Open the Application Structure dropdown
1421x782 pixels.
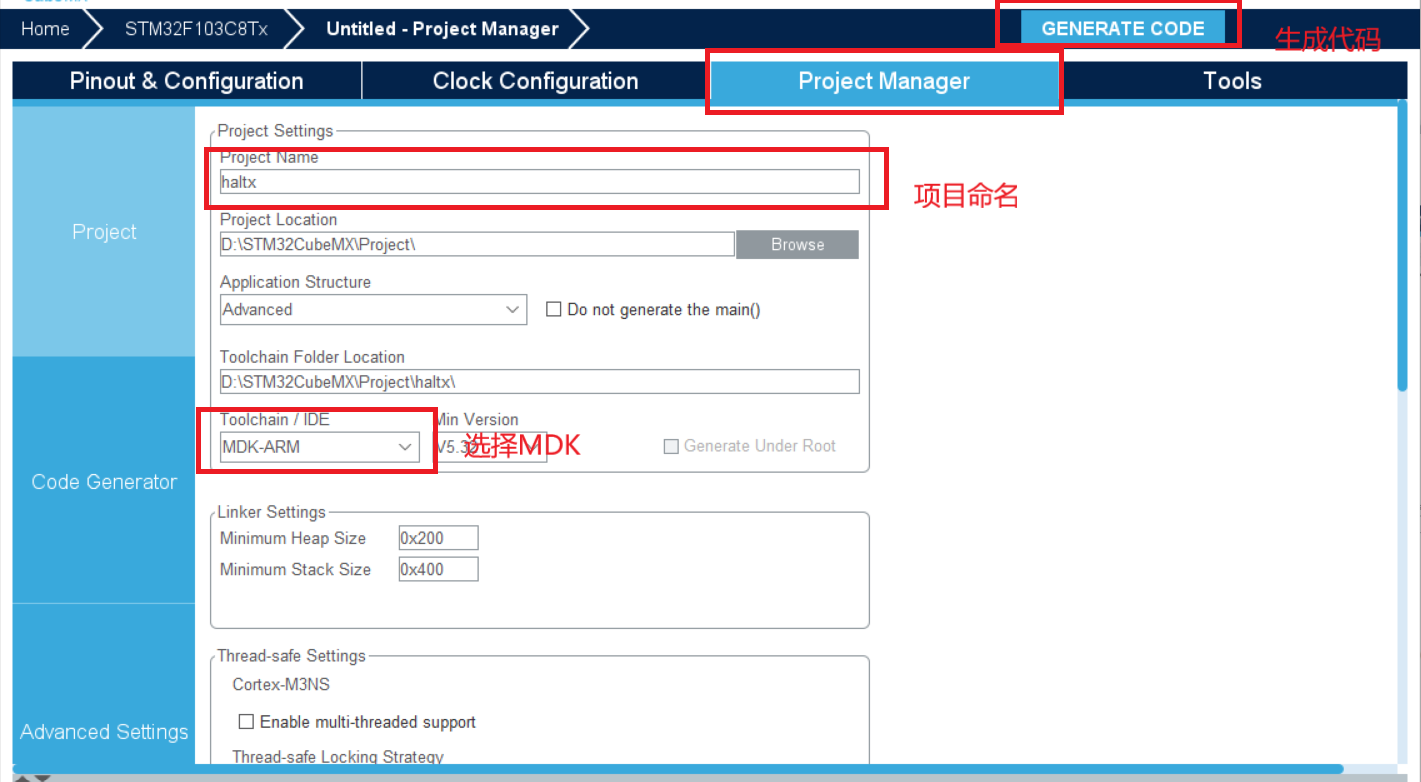(373, 310)
